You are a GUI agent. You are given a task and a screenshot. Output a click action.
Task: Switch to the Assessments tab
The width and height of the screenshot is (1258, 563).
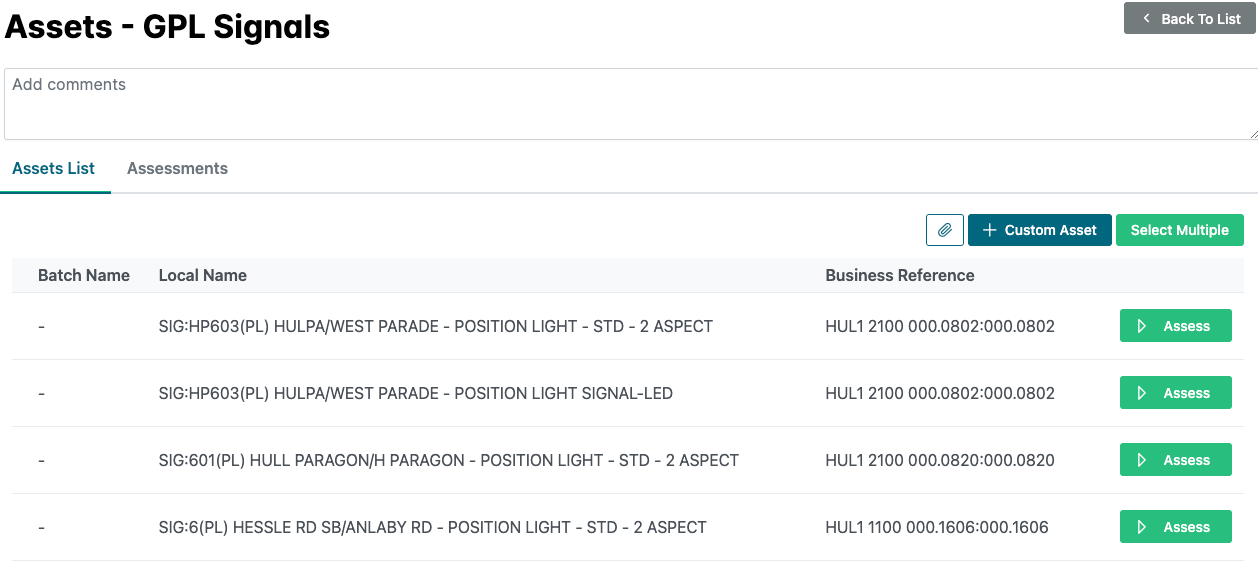[x=177, y=169]
